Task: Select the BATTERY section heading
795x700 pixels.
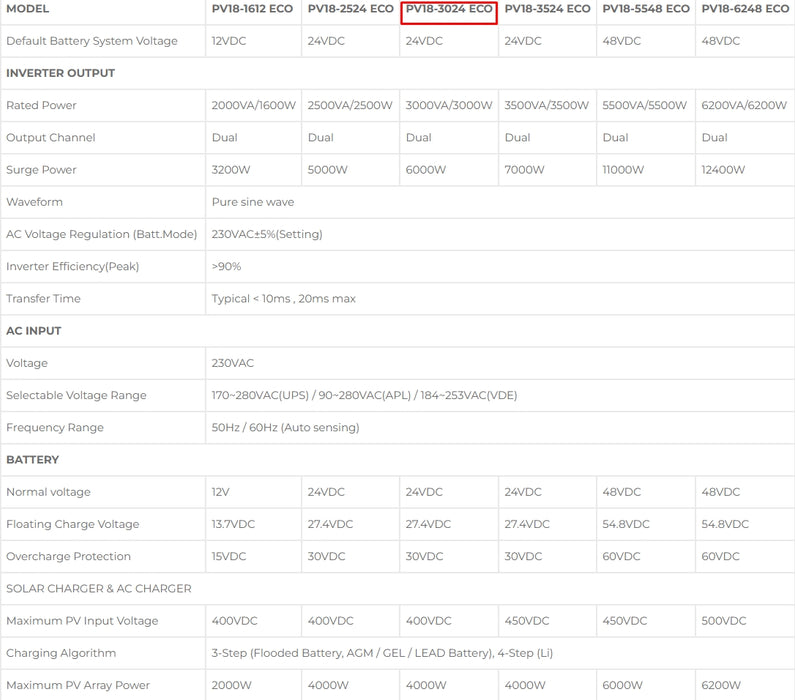Action: (32, 460)
